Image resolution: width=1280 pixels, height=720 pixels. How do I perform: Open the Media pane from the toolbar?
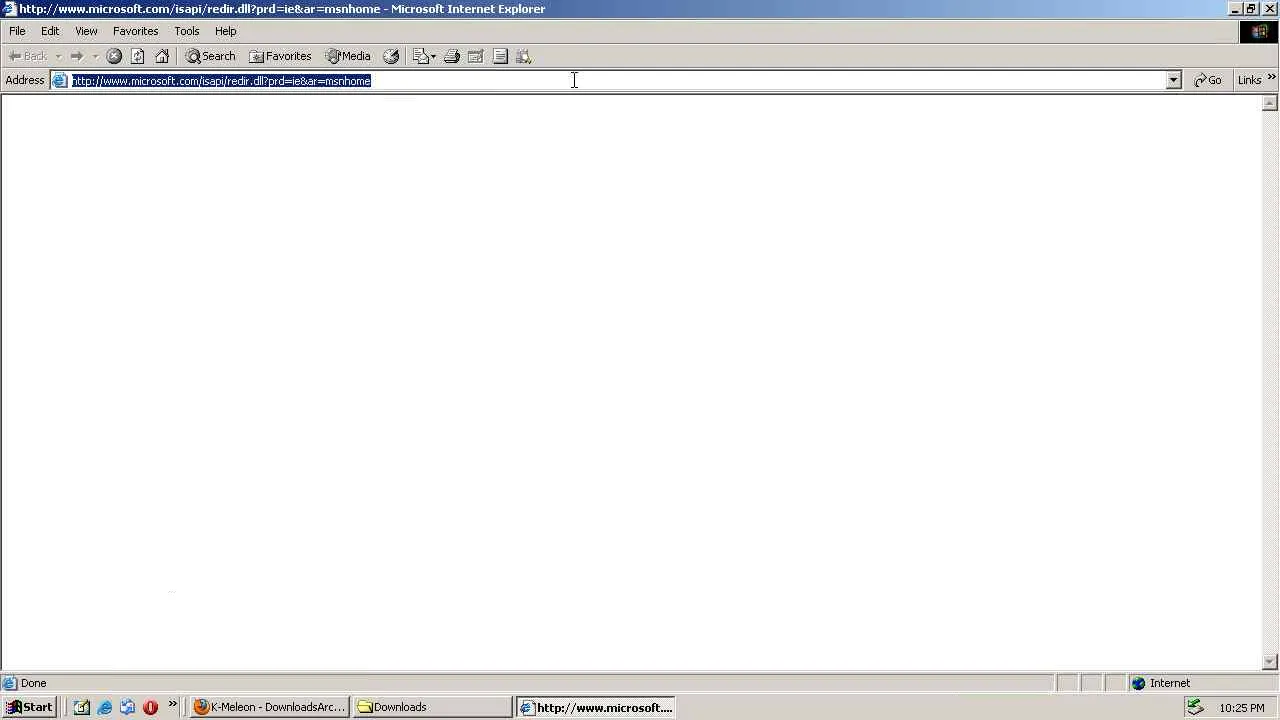[348, 56]
